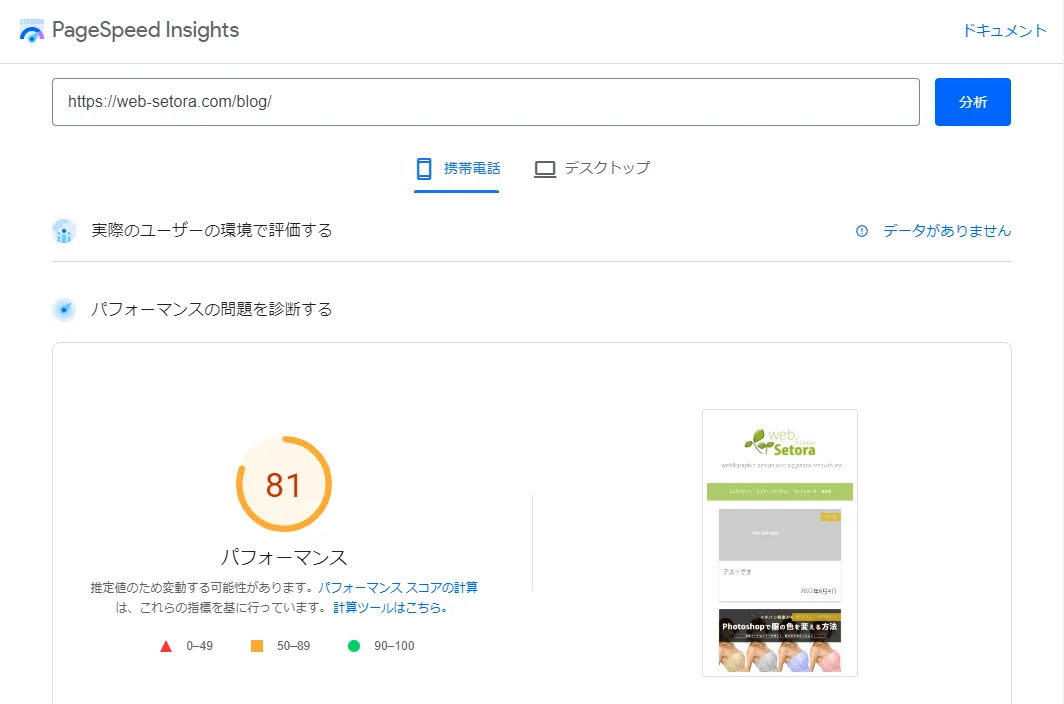The width and height of the screenshot is (1064, 704).
Task: Click the real-user evaluation section icon
Action: click(x=64, y=231)
